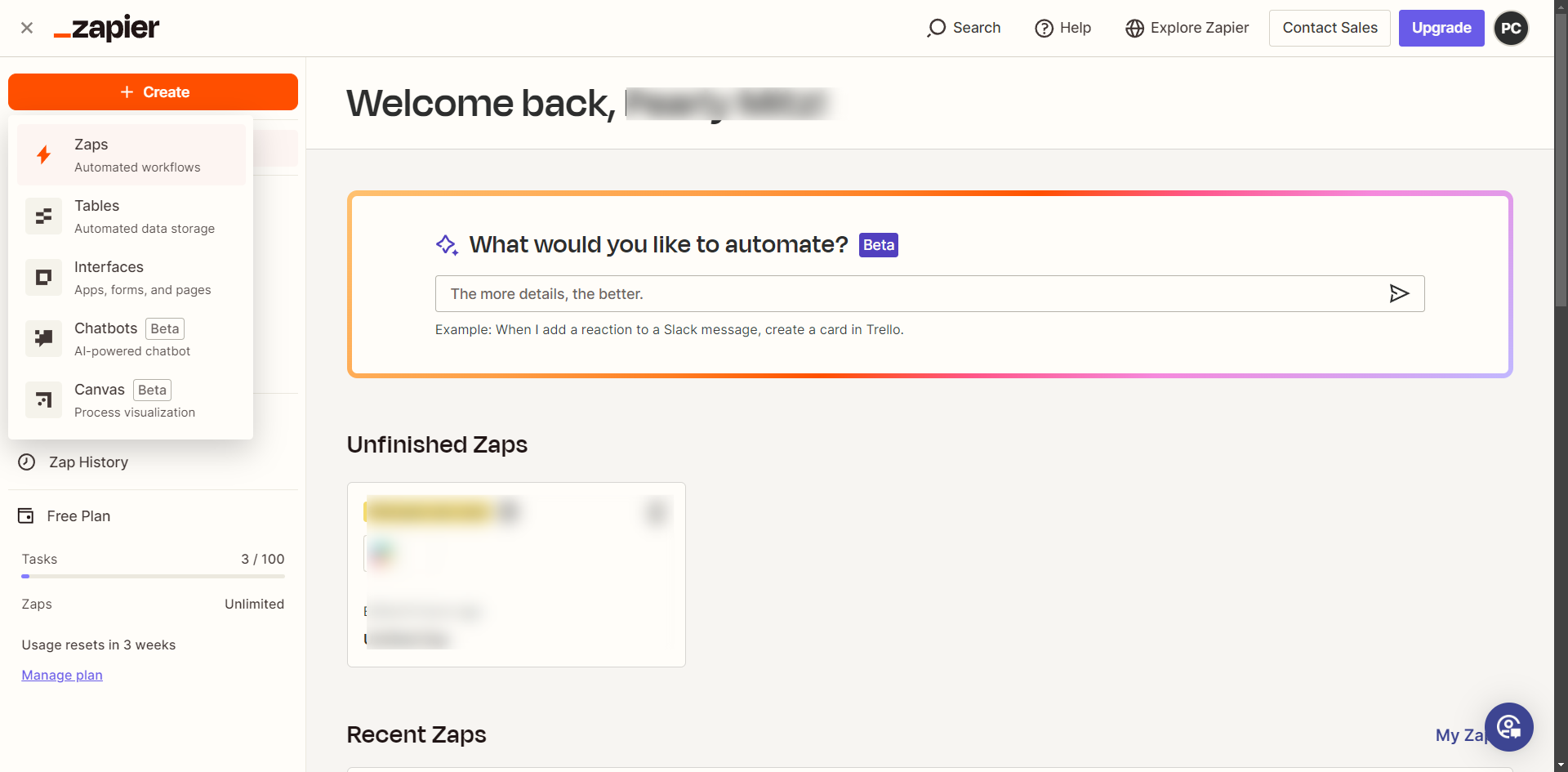Click the PC profile avatar
Image resolution: width=1568 pixels, height=772 pixels.
click(x=1511, y=28)
